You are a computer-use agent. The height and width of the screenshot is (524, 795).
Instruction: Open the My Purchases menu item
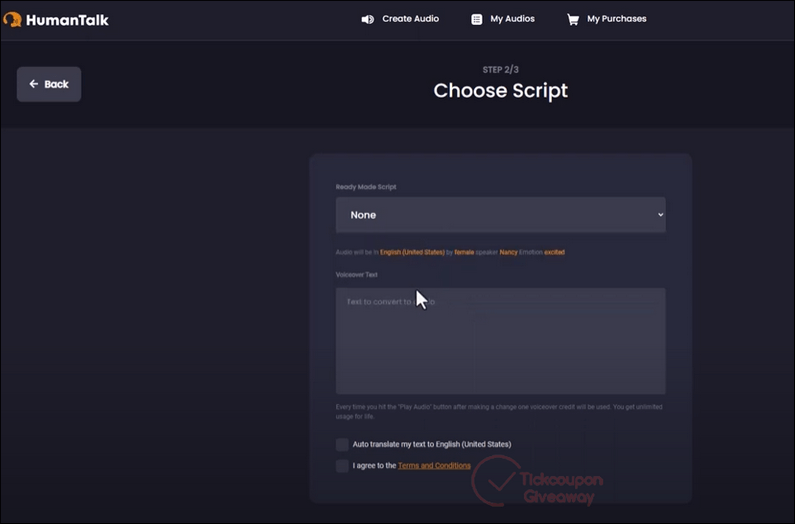(606, 19)
